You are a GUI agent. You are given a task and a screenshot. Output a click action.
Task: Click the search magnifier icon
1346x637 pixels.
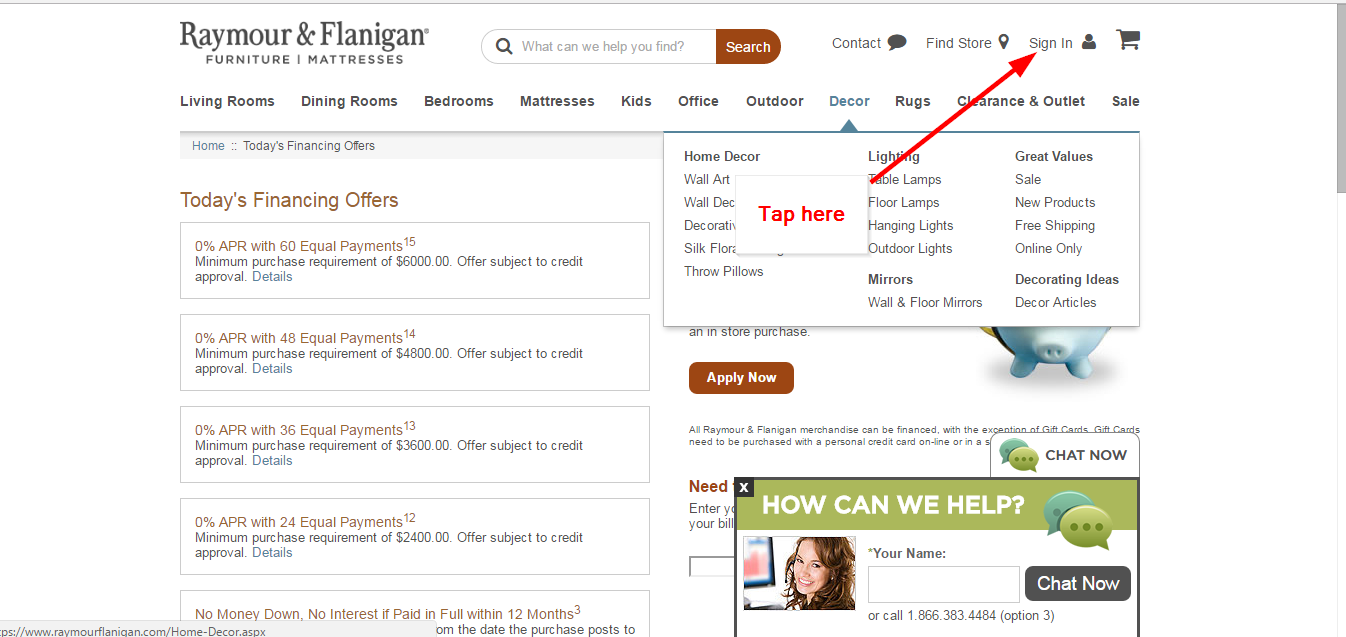(x=503, y=46)
